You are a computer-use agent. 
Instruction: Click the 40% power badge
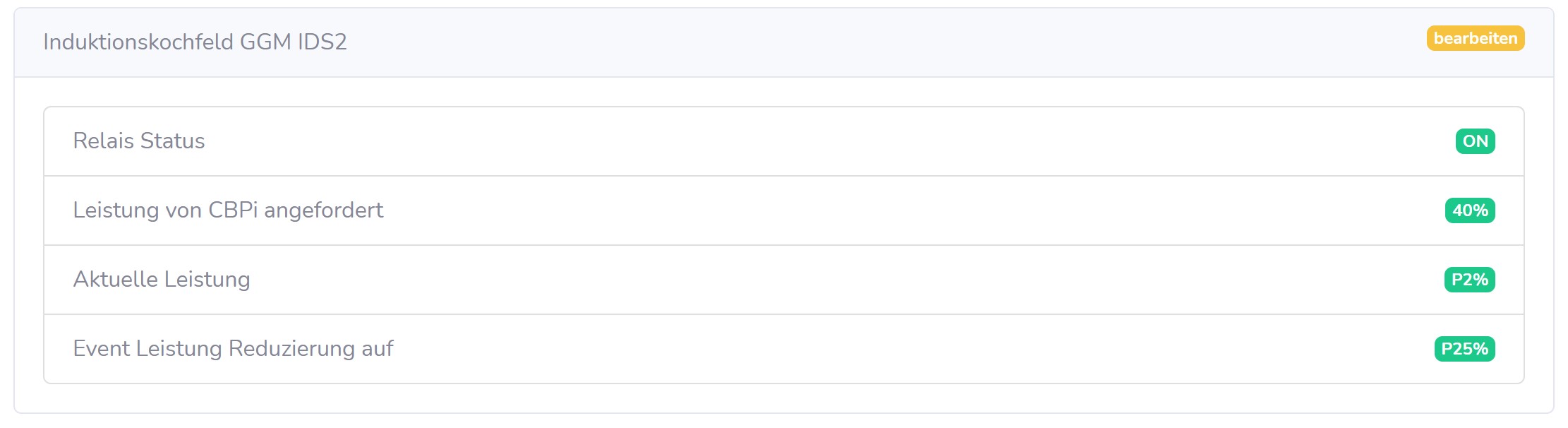[1470, 210]
